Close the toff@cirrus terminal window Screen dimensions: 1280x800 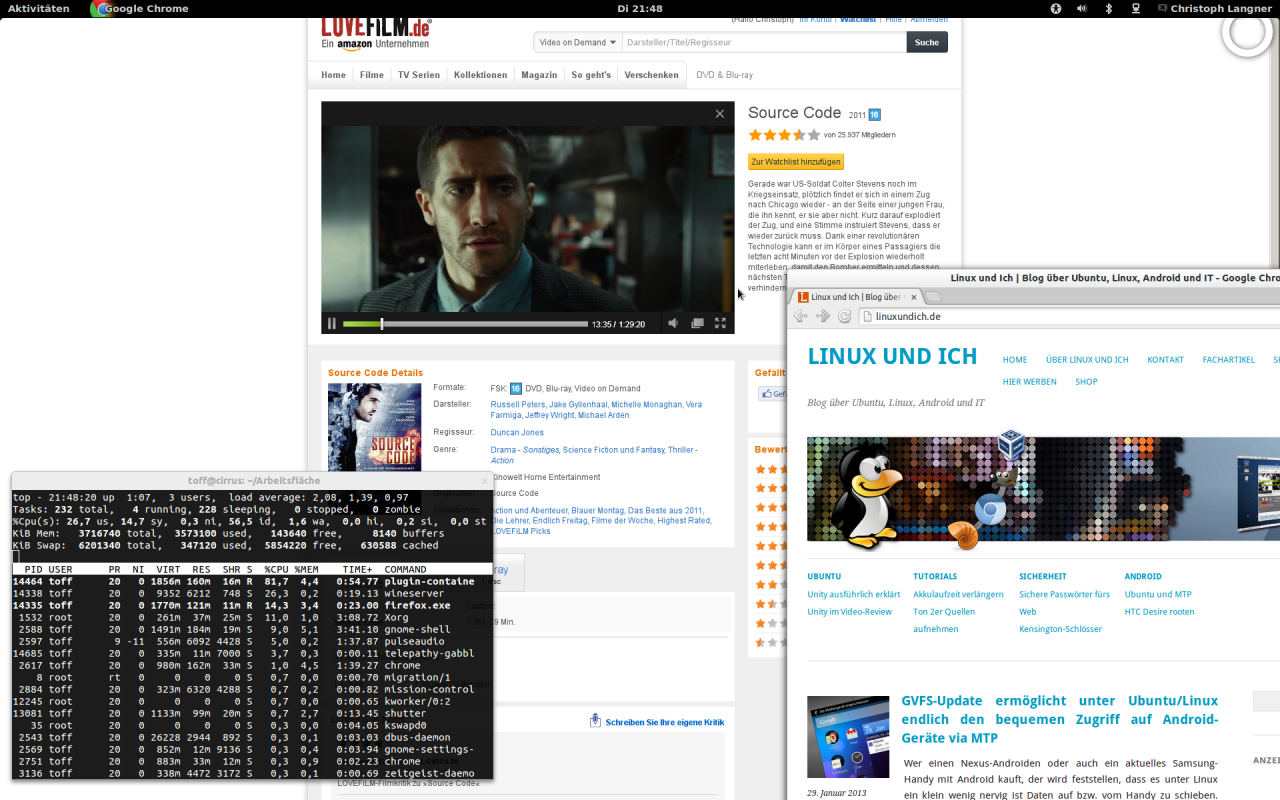[x=485, y=481]
